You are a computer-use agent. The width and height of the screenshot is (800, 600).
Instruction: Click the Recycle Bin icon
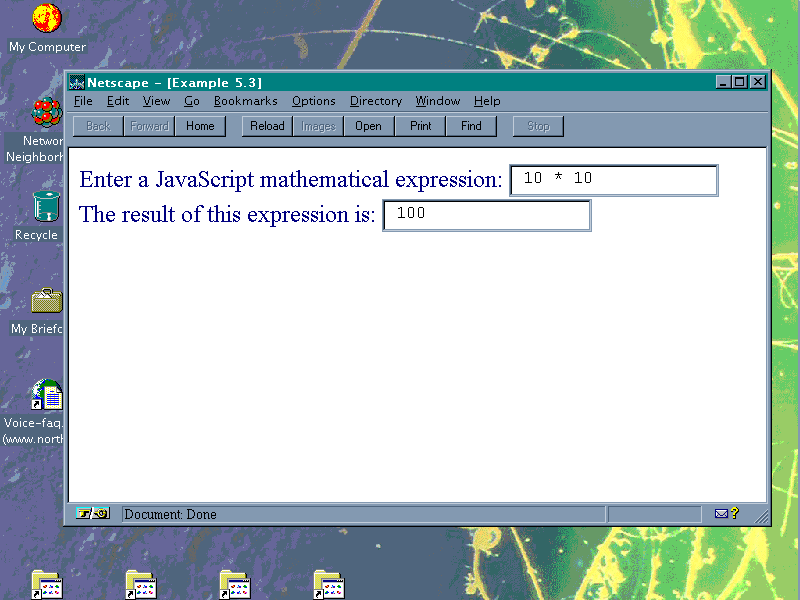[x=46, y=205]
